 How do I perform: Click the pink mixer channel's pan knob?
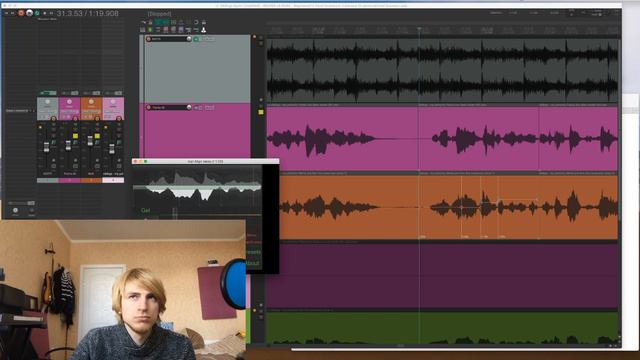(x=69, y=102)
